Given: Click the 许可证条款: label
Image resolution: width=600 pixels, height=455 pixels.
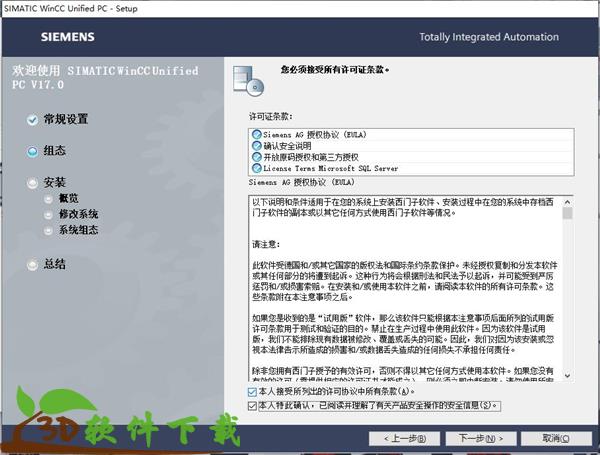Looking at the screenshot, I should pos(271,116).
